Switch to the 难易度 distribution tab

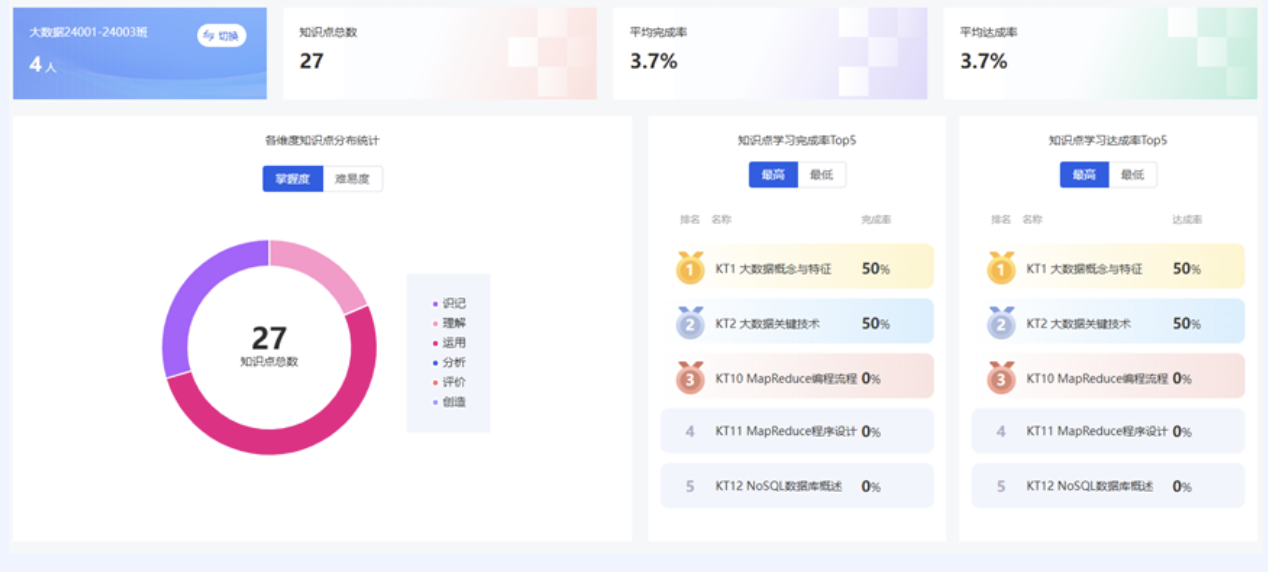(352, 179)
